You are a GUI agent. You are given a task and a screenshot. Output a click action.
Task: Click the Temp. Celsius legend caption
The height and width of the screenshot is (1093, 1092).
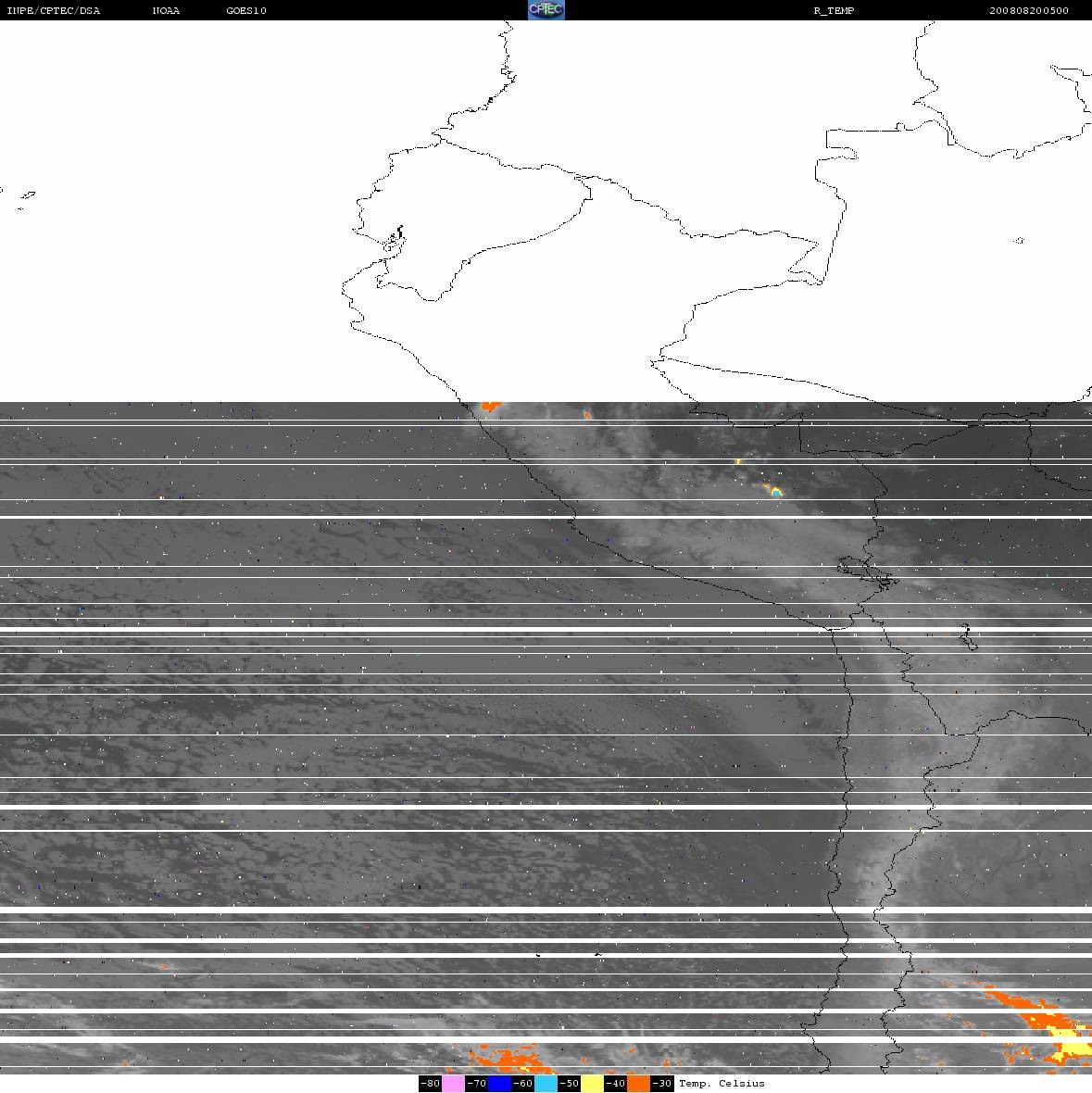tap(722, 1083)
